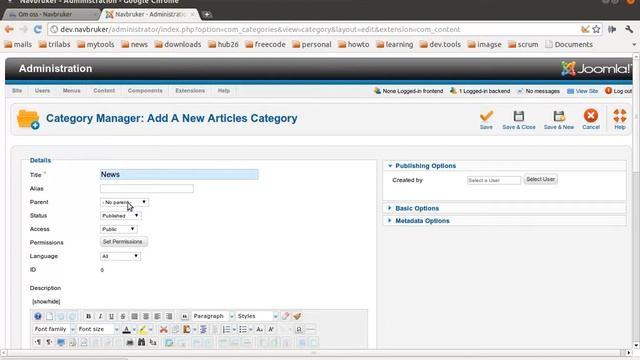Open the Parent category dropdown

point(124,202)
